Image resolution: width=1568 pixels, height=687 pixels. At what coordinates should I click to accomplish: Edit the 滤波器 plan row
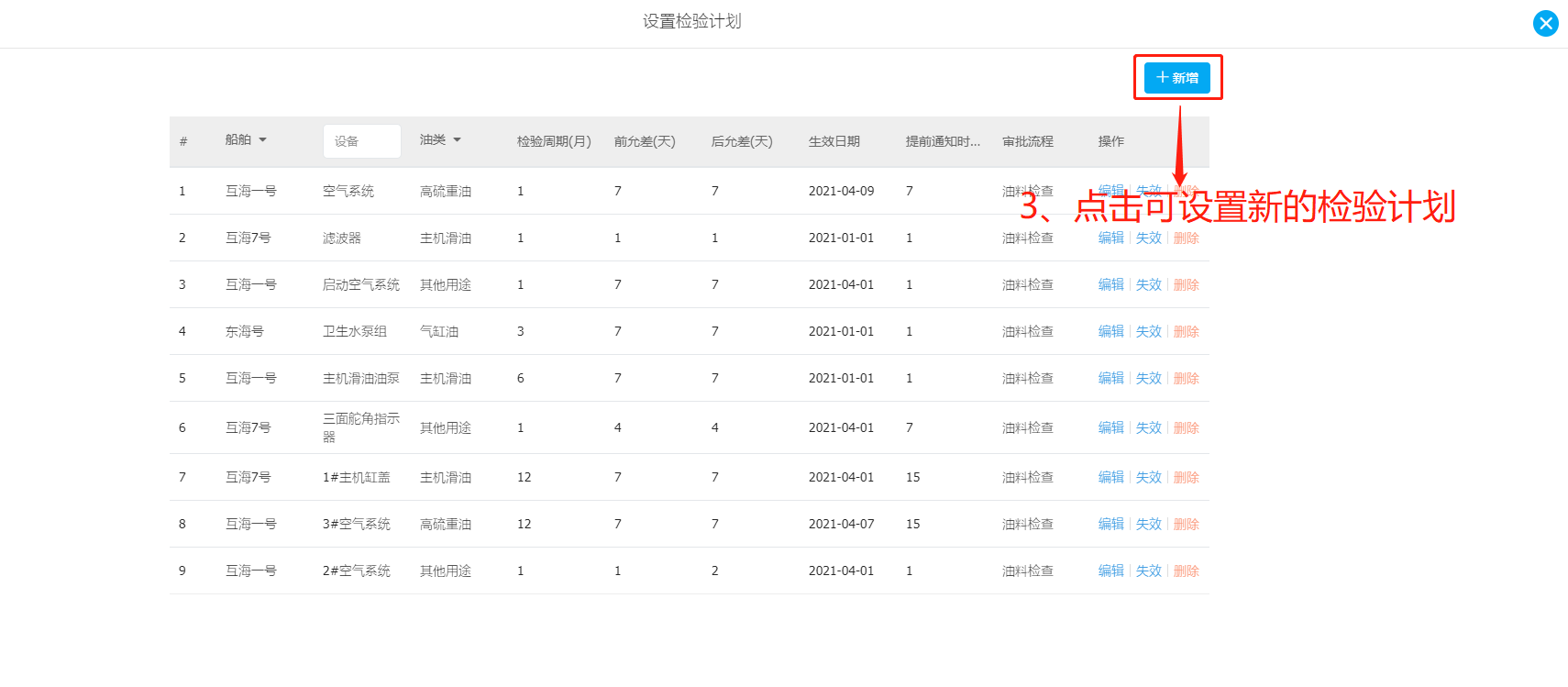1110,238
